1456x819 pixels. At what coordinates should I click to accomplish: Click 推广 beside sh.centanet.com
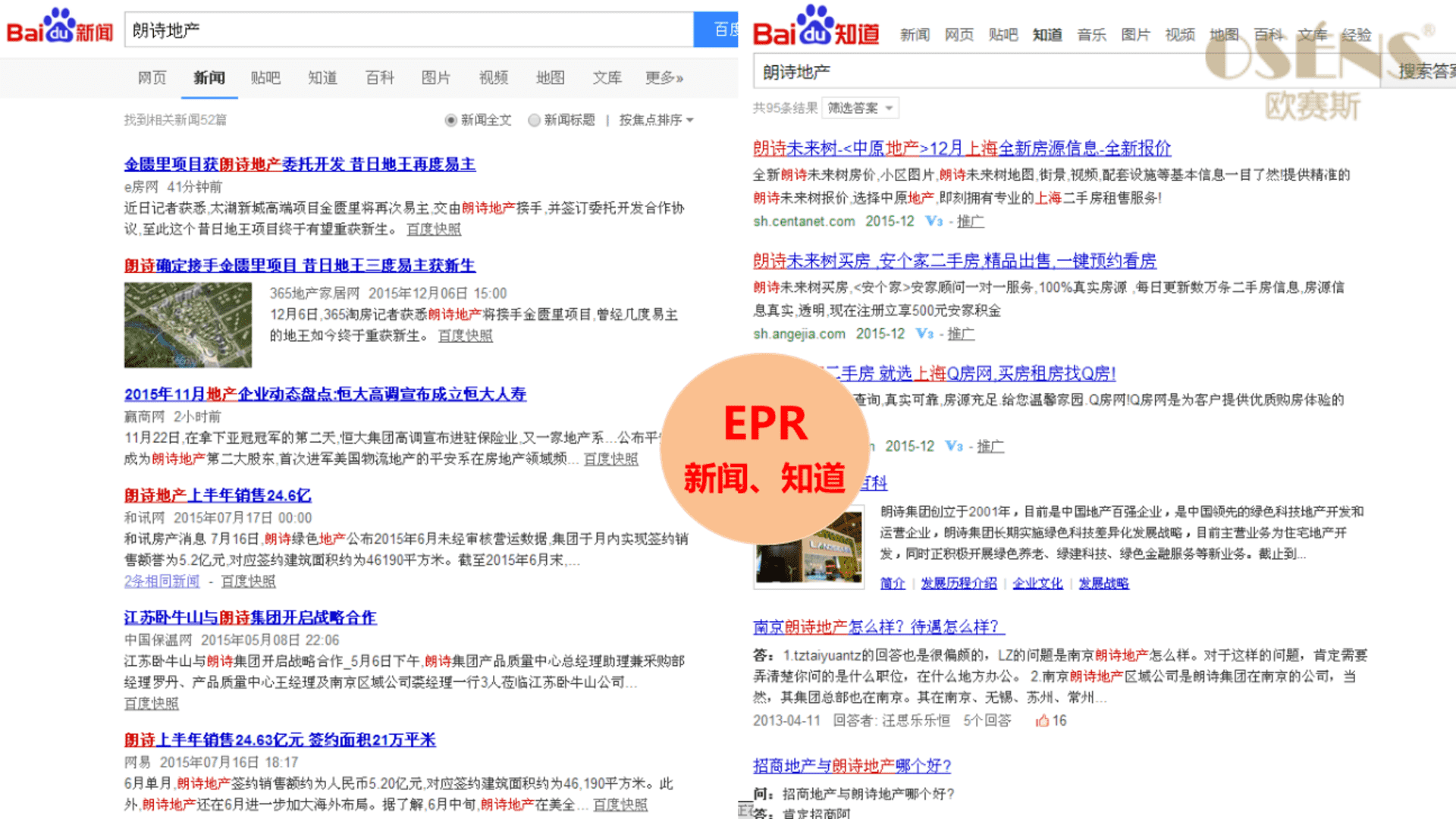pos(970,221)
